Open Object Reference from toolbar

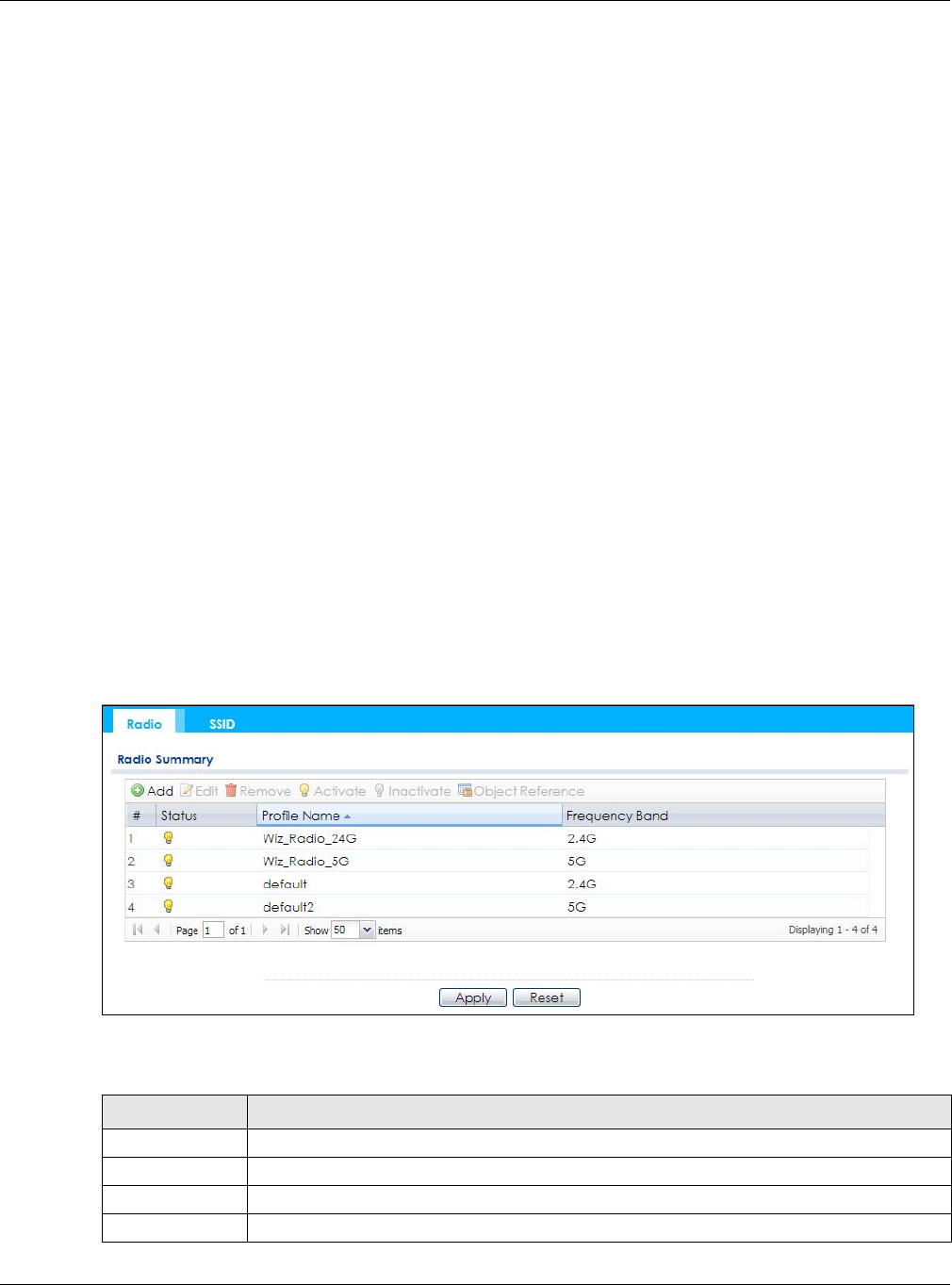521,791
